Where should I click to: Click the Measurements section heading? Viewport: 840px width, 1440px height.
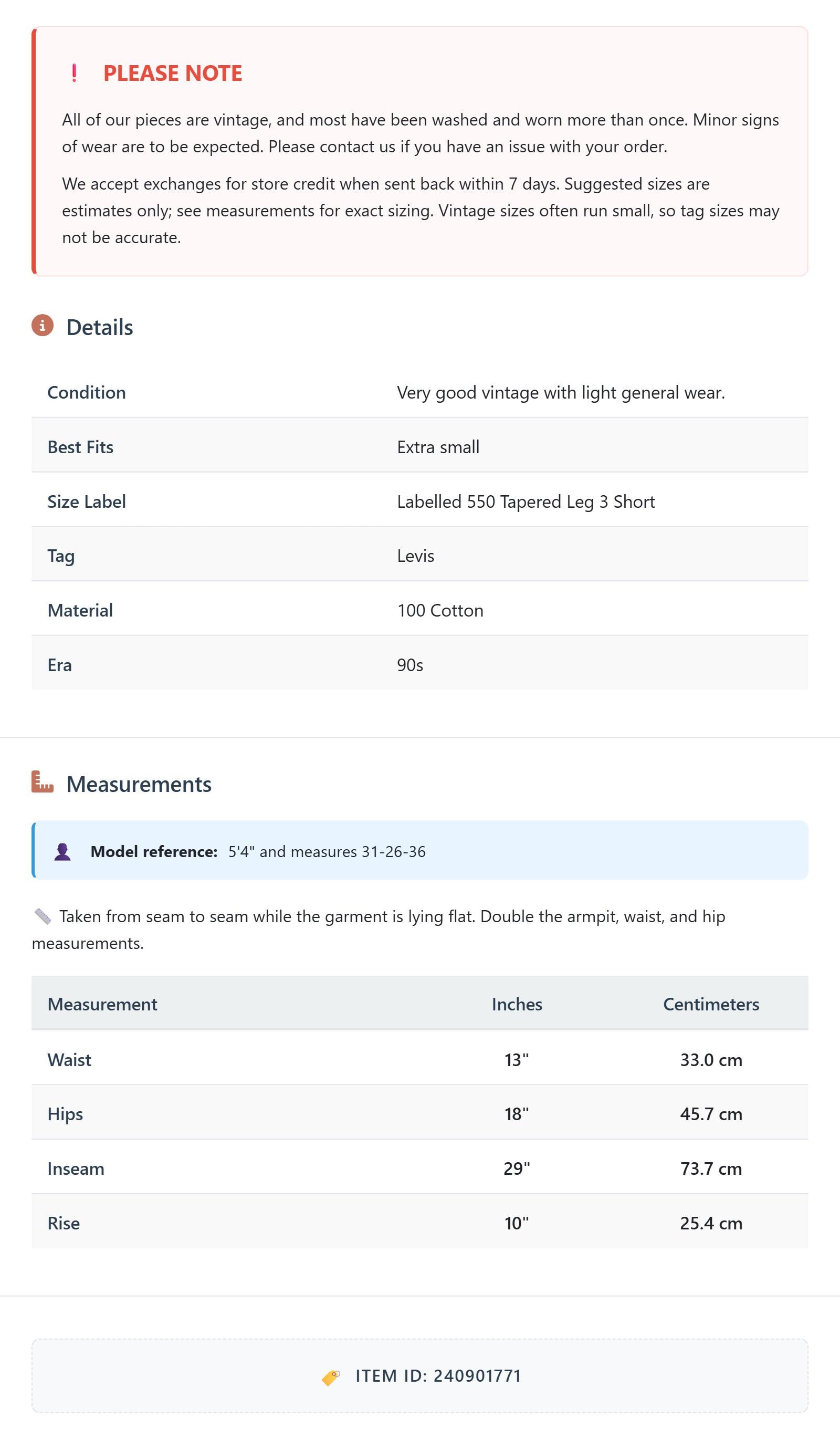click(x=139, y=784)
